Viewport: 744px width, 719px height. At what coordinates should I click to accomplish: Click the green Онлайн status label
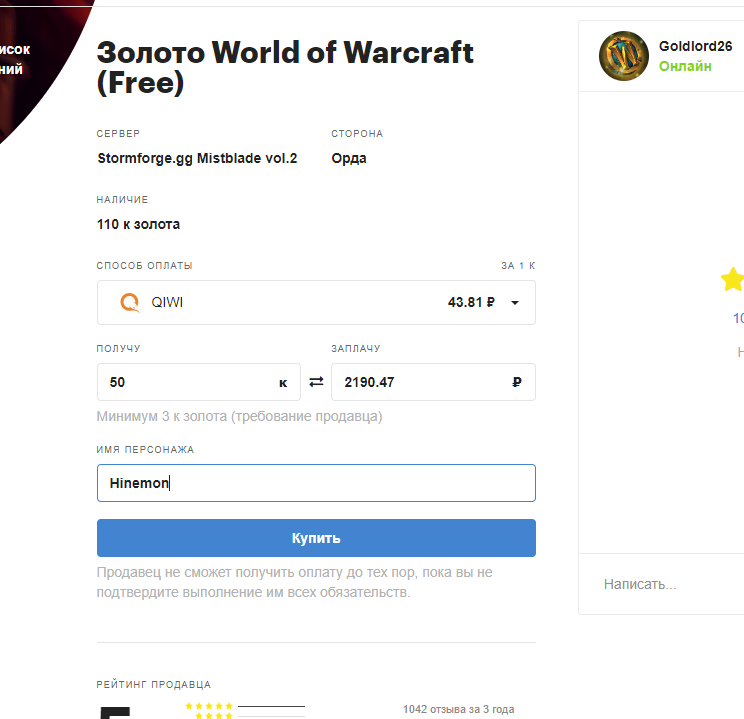[685, 66]
